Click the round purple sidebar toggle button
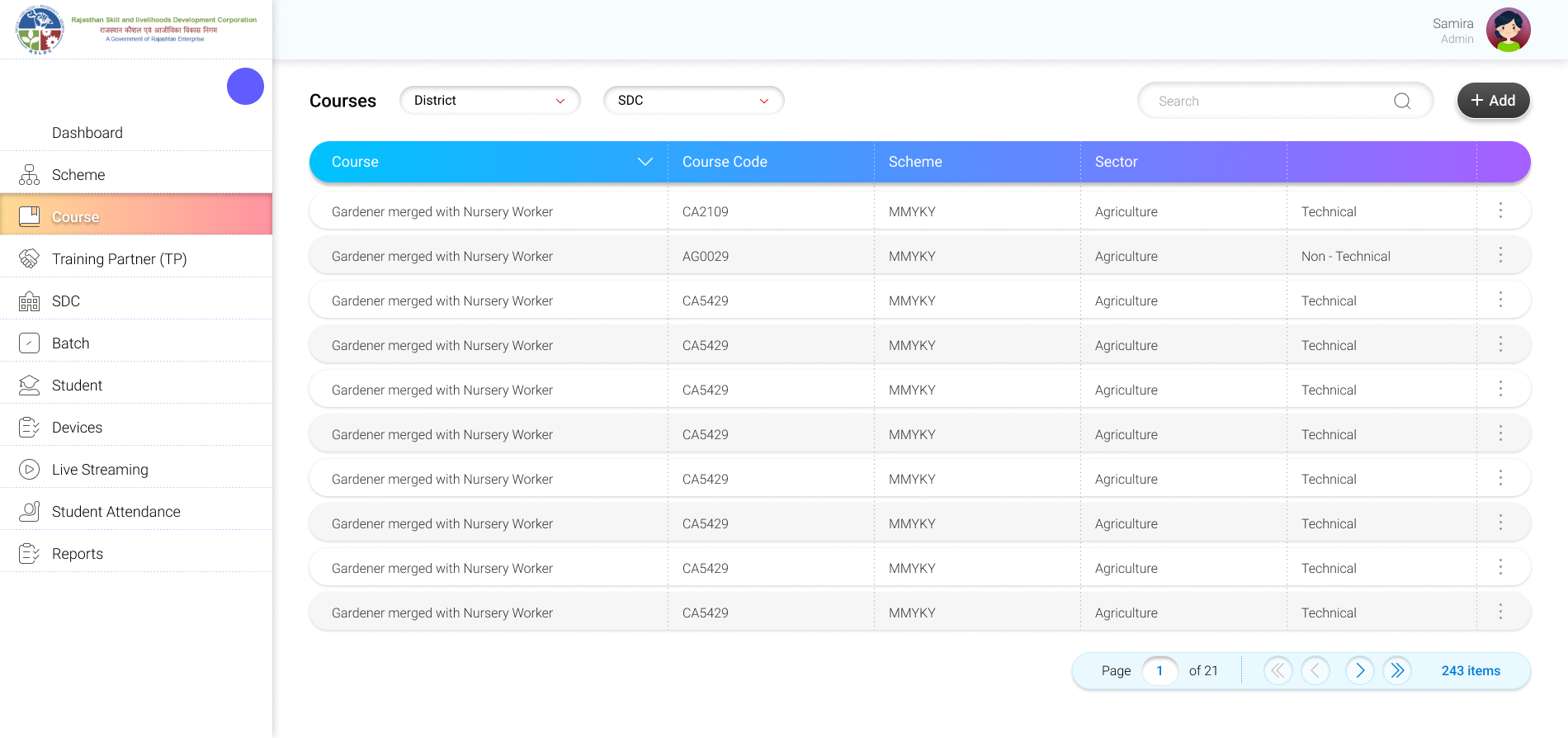 tap(245, 87)
